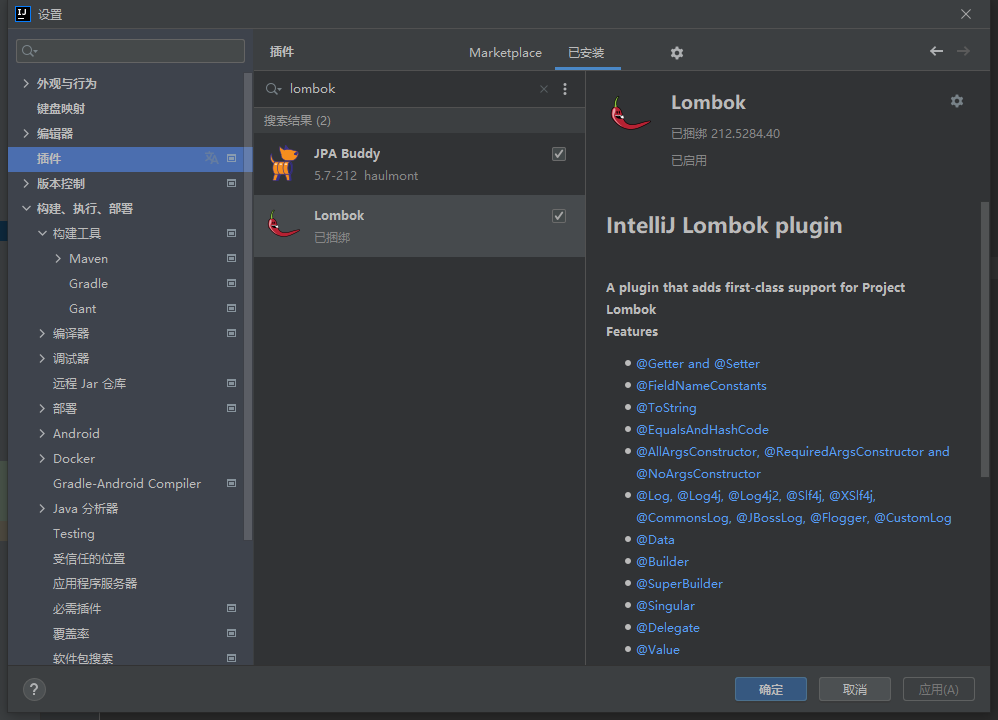
Task: Open the Lombok plugin gear menu
Action: 957,101
